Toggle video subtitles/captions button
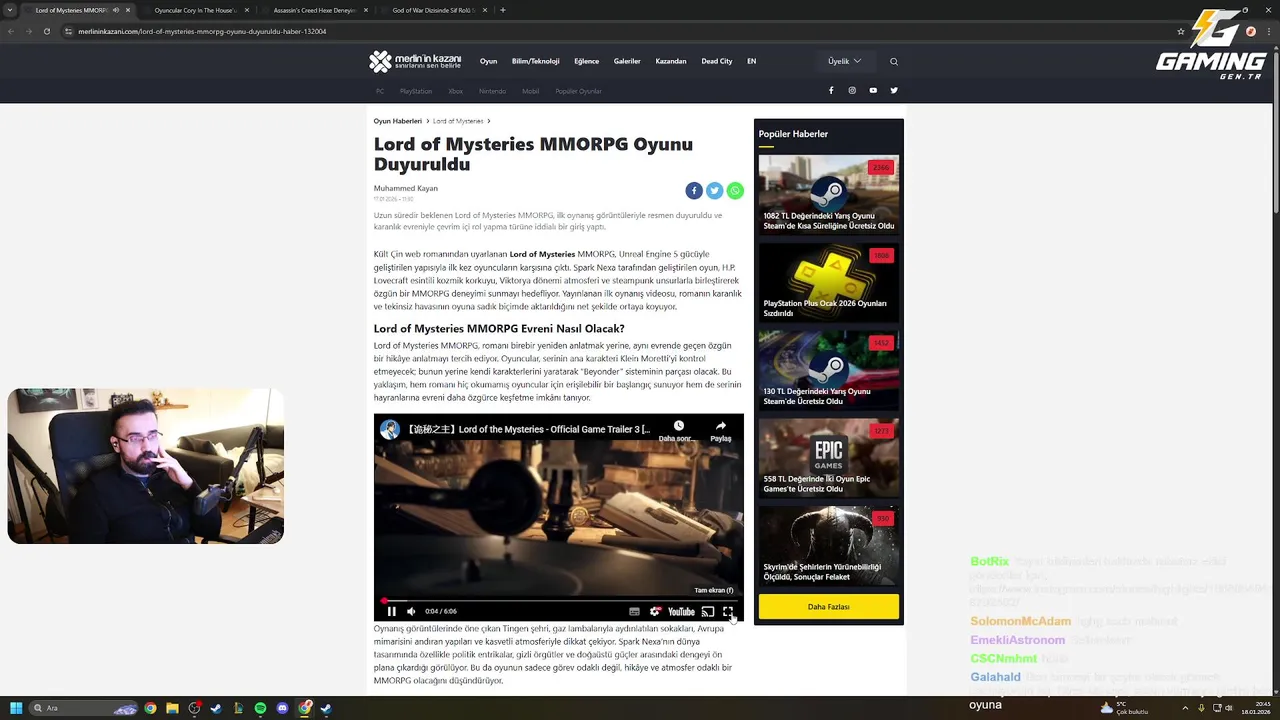This screenshot has height=720, width=1280. click(634, 611)
